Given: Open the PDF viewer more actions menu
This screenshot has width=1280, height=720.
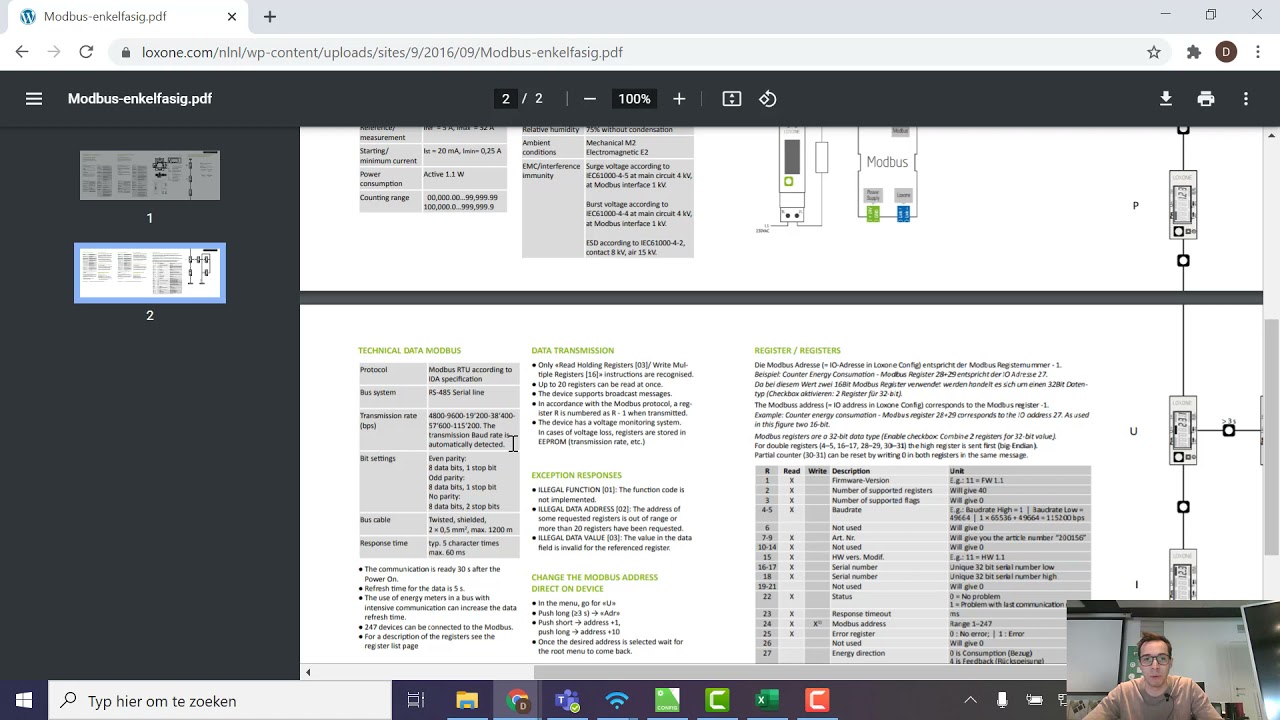Looking at the screenshot, I should (x=1246, y=98).
